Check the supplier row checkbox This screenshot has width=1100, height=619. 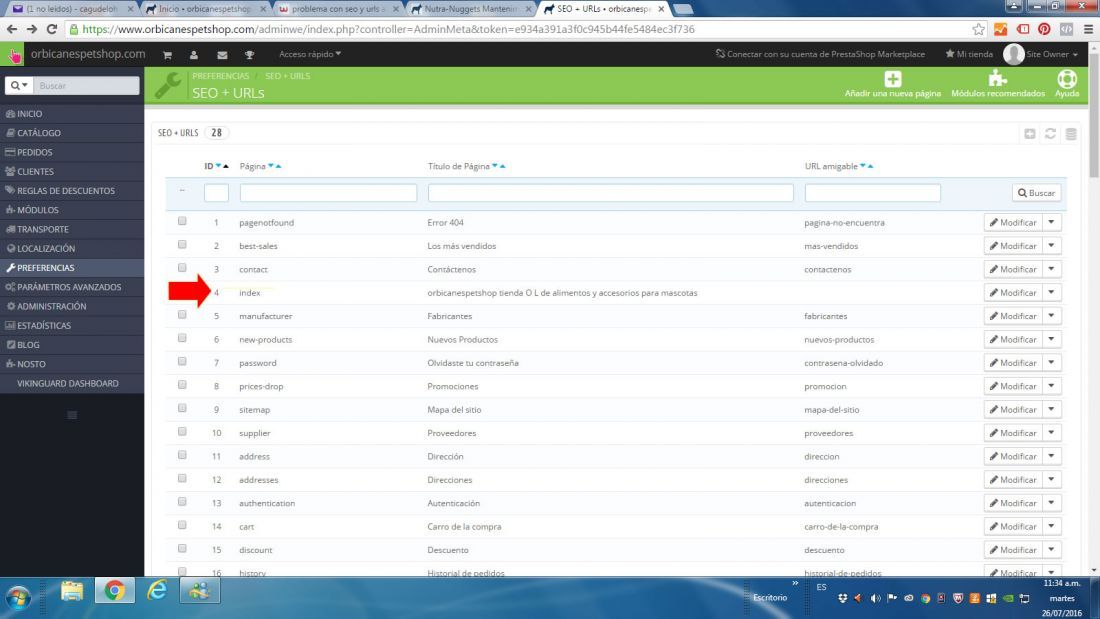tap(182, 432)
